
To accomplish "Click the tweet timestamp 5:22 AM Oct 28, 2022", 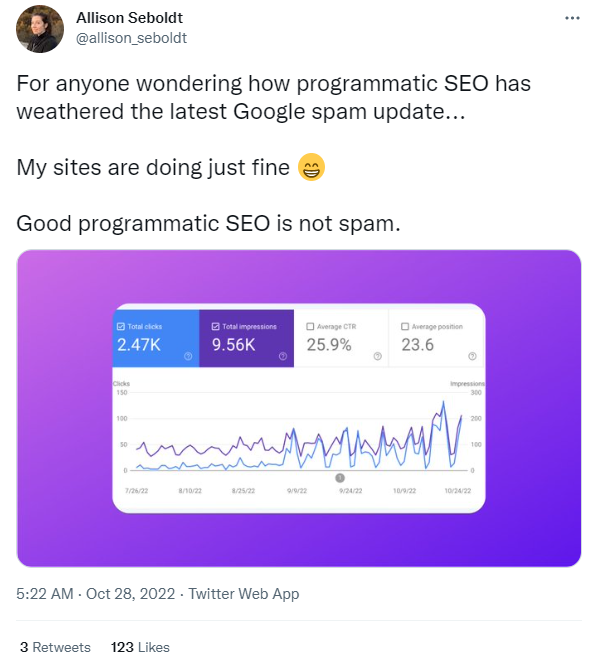I will [96, 594].
